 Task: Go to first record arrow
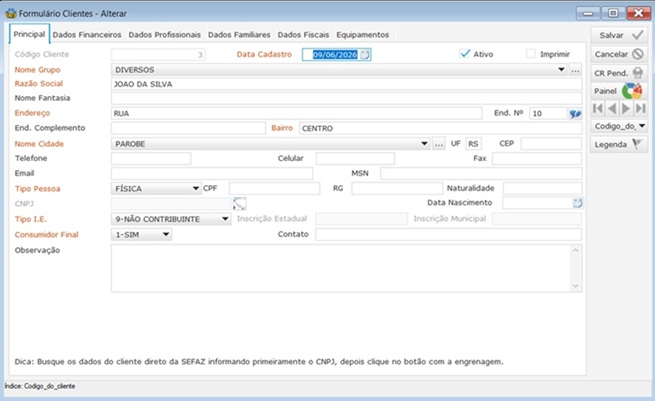598,109
